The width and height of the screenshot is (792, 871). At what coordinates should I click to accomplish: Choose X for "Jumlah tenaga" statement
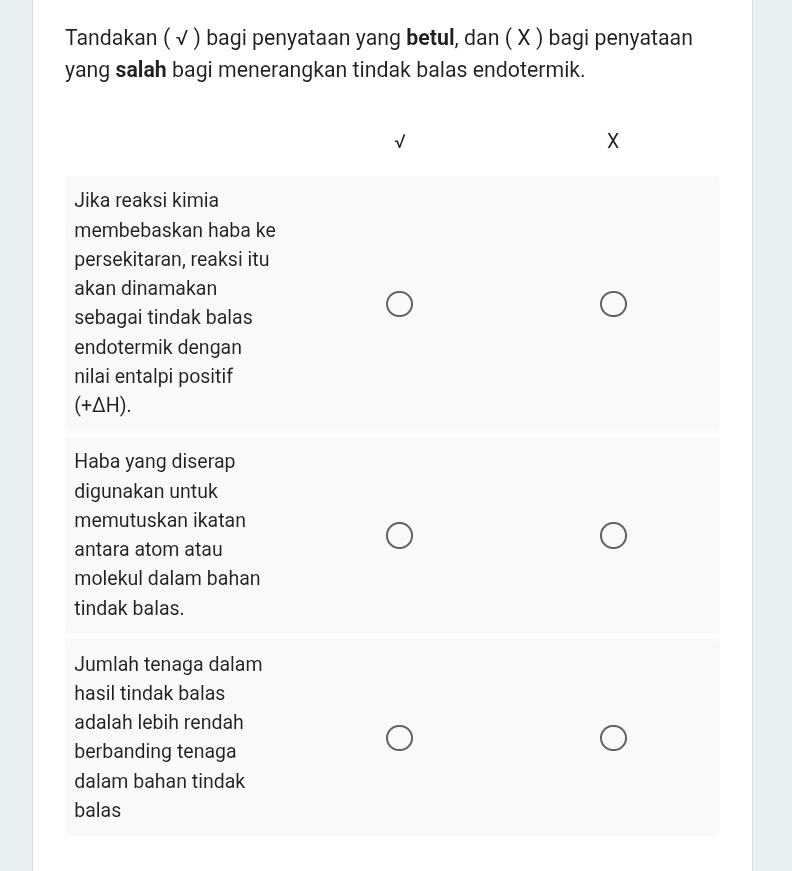click(613, 738)
